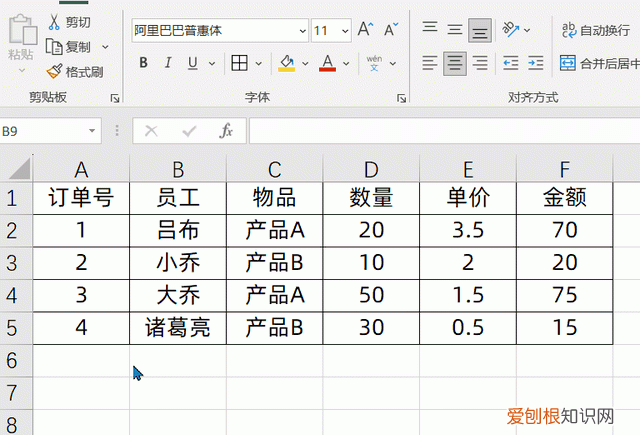Click the Copy (复制) button
This screenshot has width=640, height=435.
68,47
